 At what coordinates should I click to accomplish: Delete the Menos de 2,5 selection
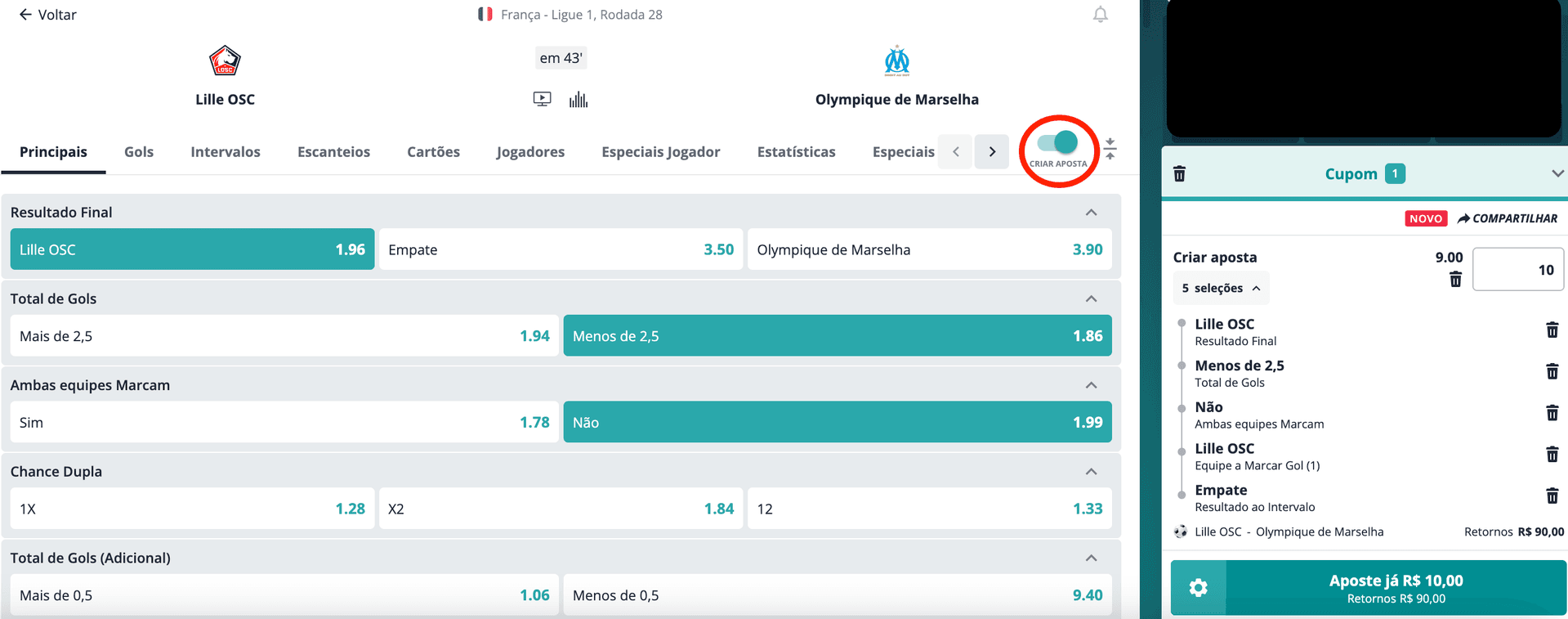point(1552,371)
